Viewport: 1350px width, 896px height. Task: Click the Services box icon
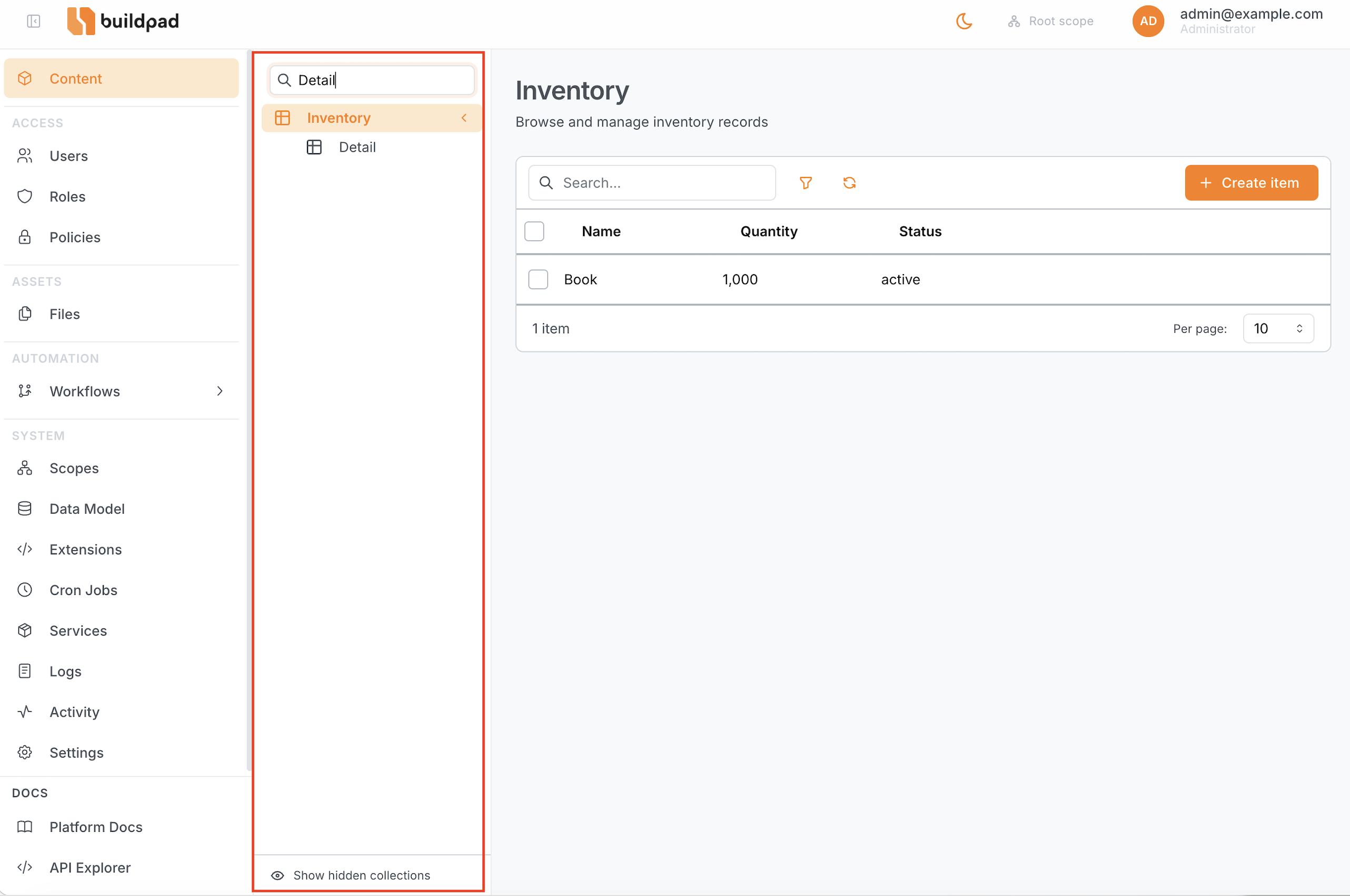[25, 631]
